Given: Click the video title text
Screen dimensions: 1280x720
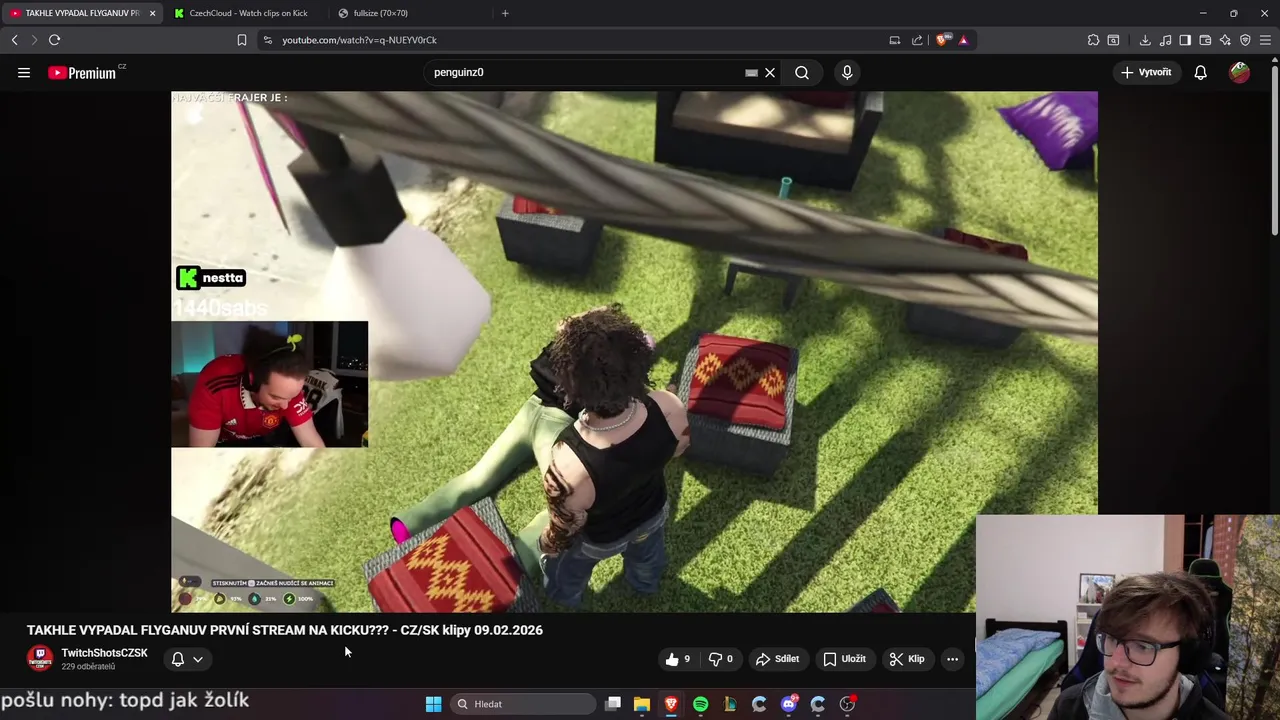Looking at the screenshot, I should click(285, 630).
